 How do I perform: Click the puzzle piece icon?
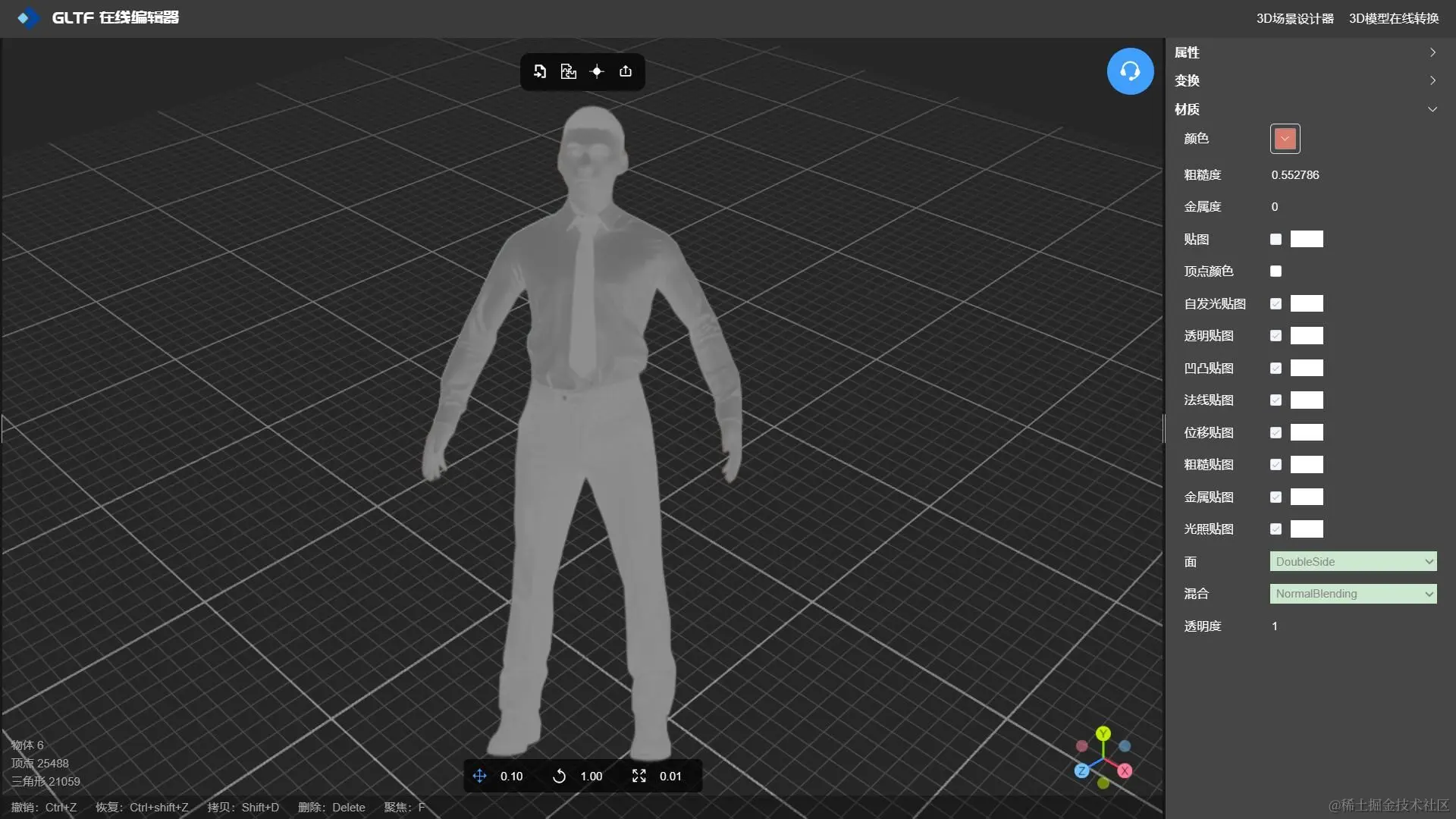click(568, 71)
